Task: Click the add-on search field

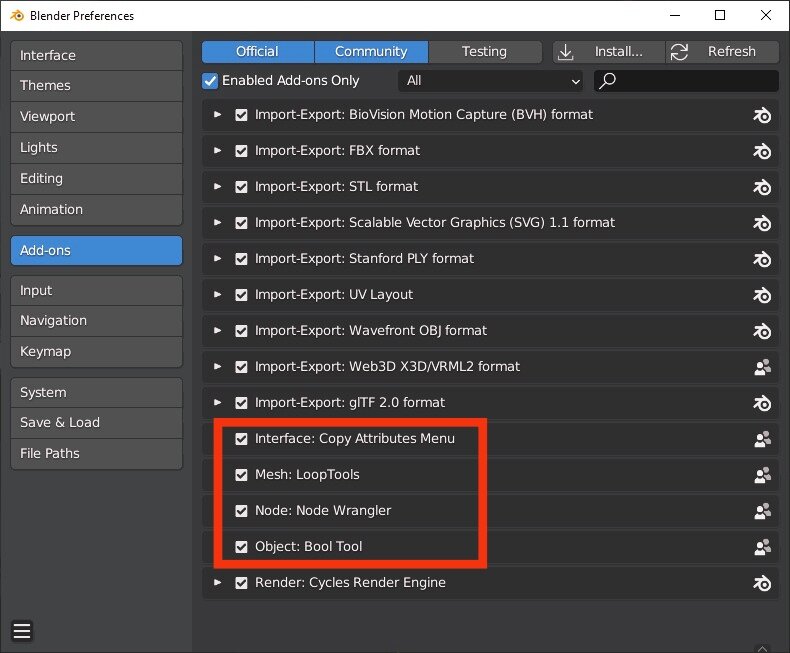Action: point(686,81)
